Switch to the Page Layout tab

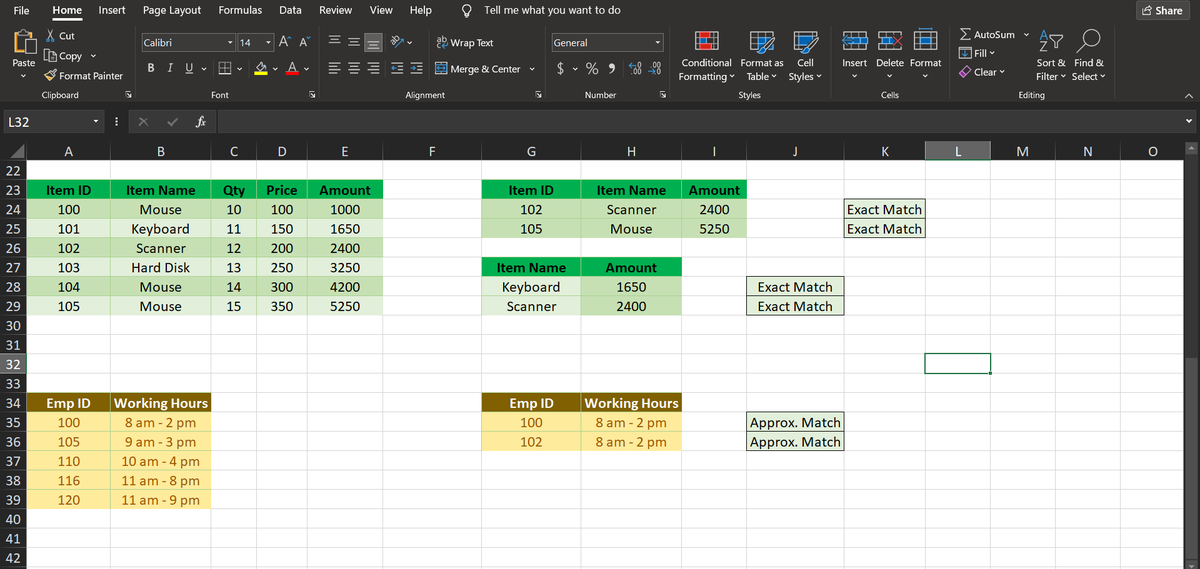point(172,10)
